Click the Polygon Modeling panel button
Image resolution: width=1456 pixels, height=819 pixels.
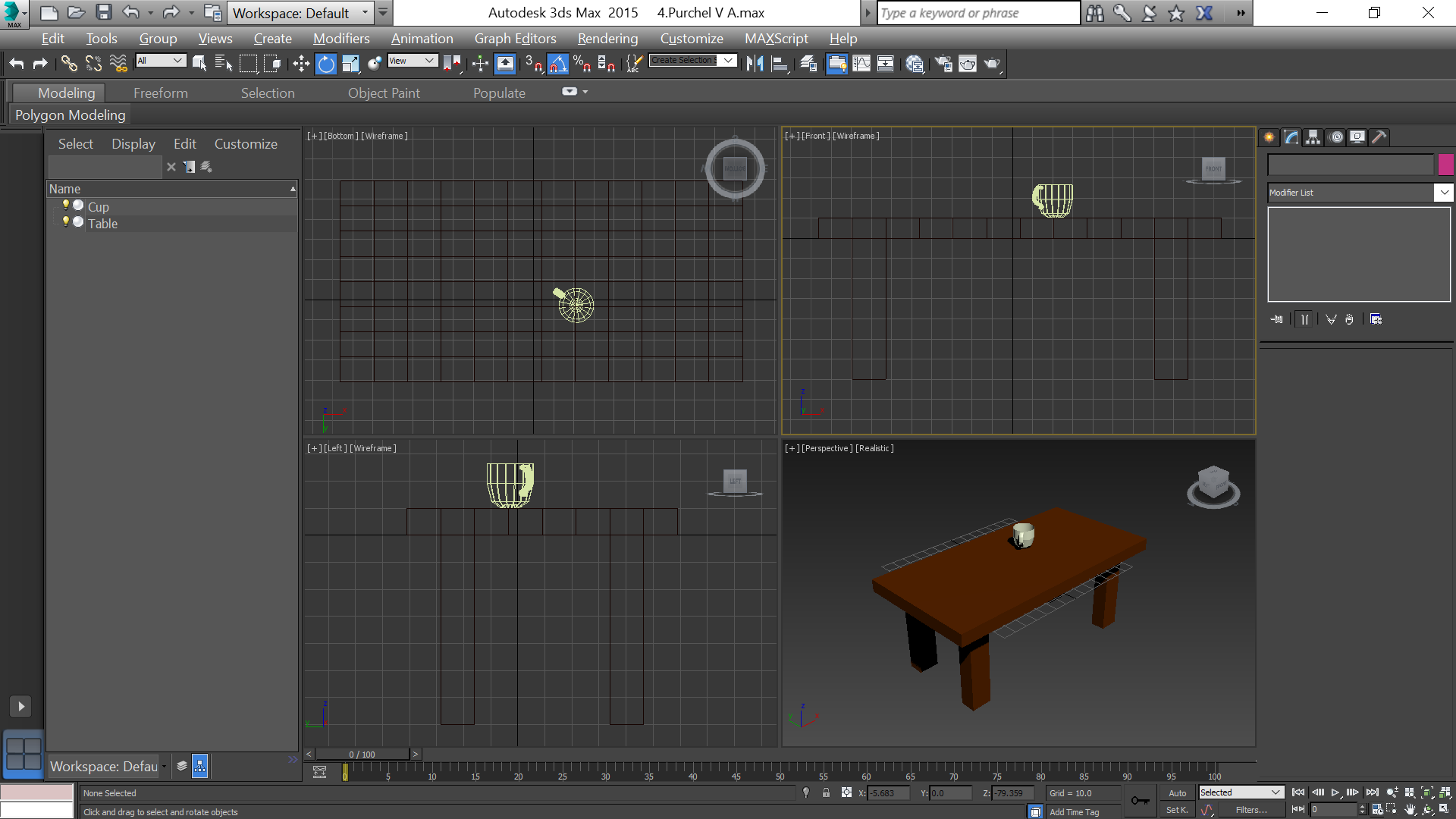coord(70,115)
